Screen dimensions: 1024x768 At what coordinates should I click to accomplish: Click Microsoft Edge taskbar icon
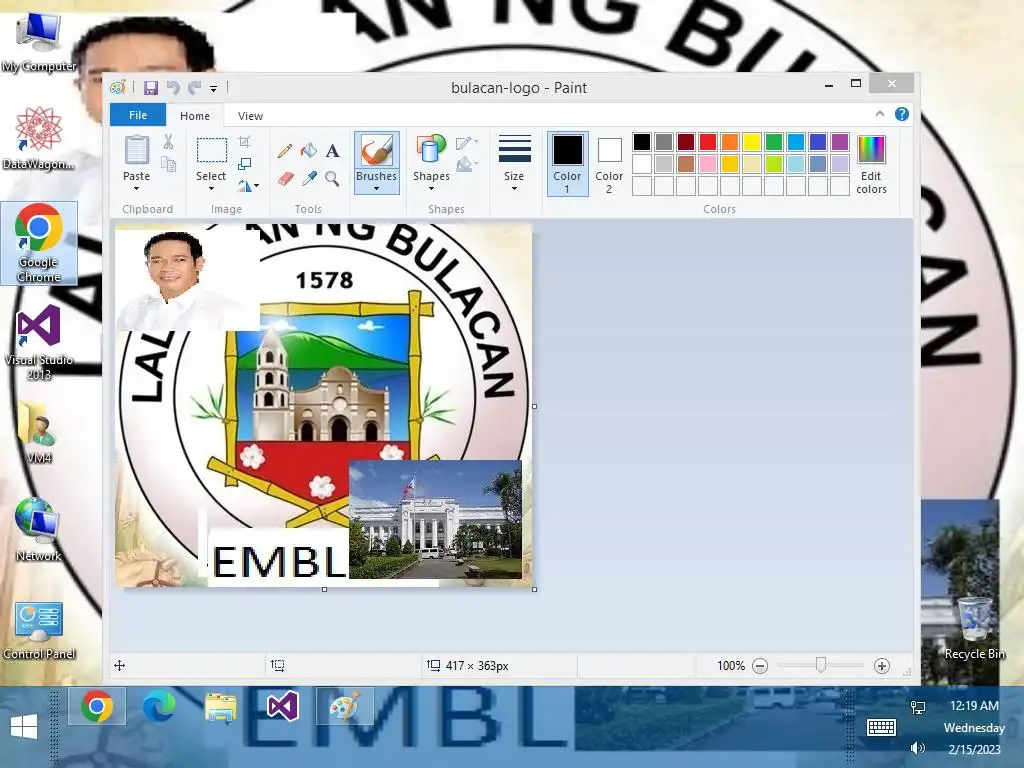pos(159,706)
